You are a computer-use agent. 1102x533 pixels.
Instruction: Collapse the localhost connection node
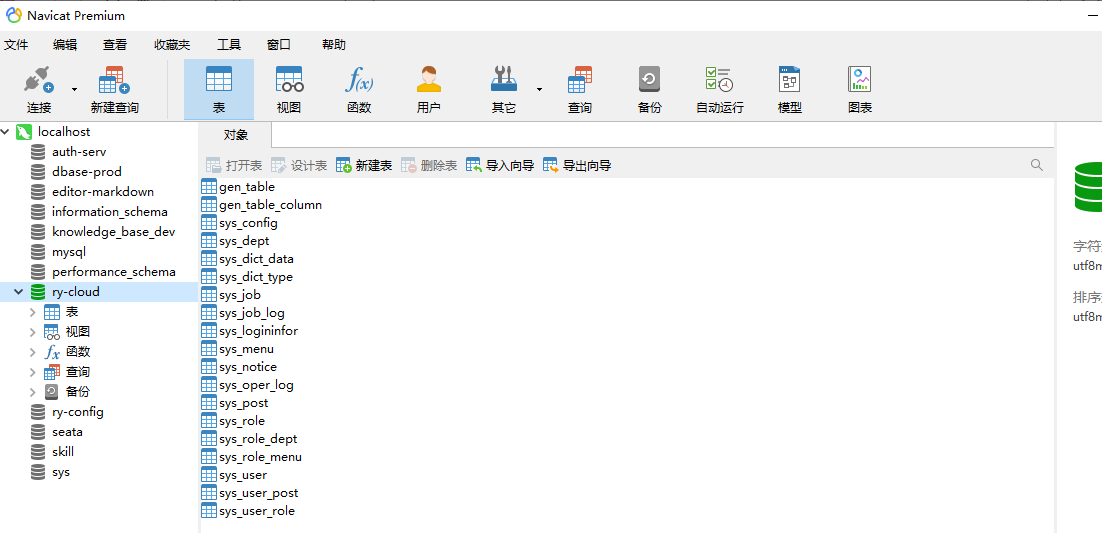coord(6,131)
